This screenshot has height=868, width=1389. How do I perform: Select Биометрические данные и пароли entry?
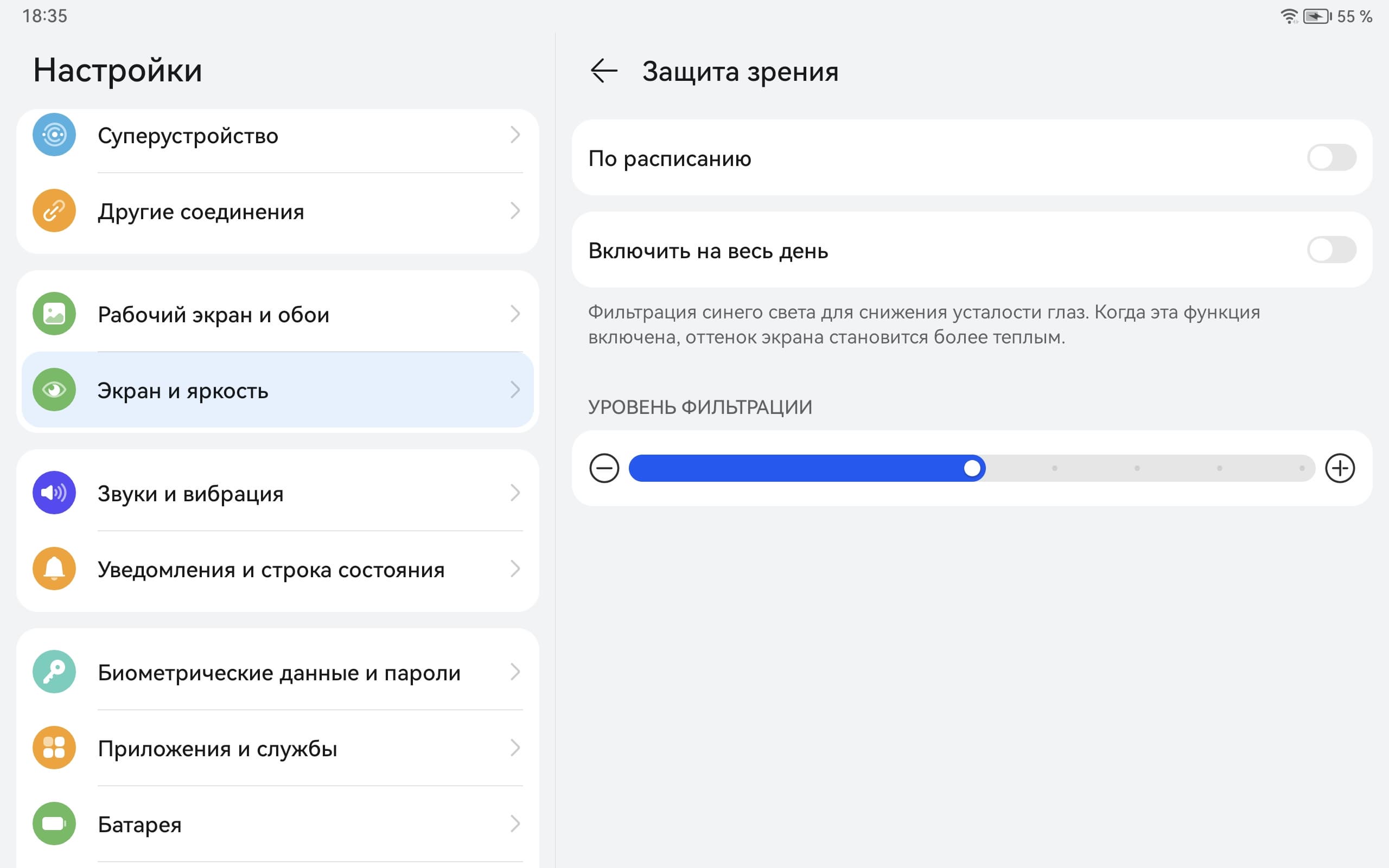(279, 673)
